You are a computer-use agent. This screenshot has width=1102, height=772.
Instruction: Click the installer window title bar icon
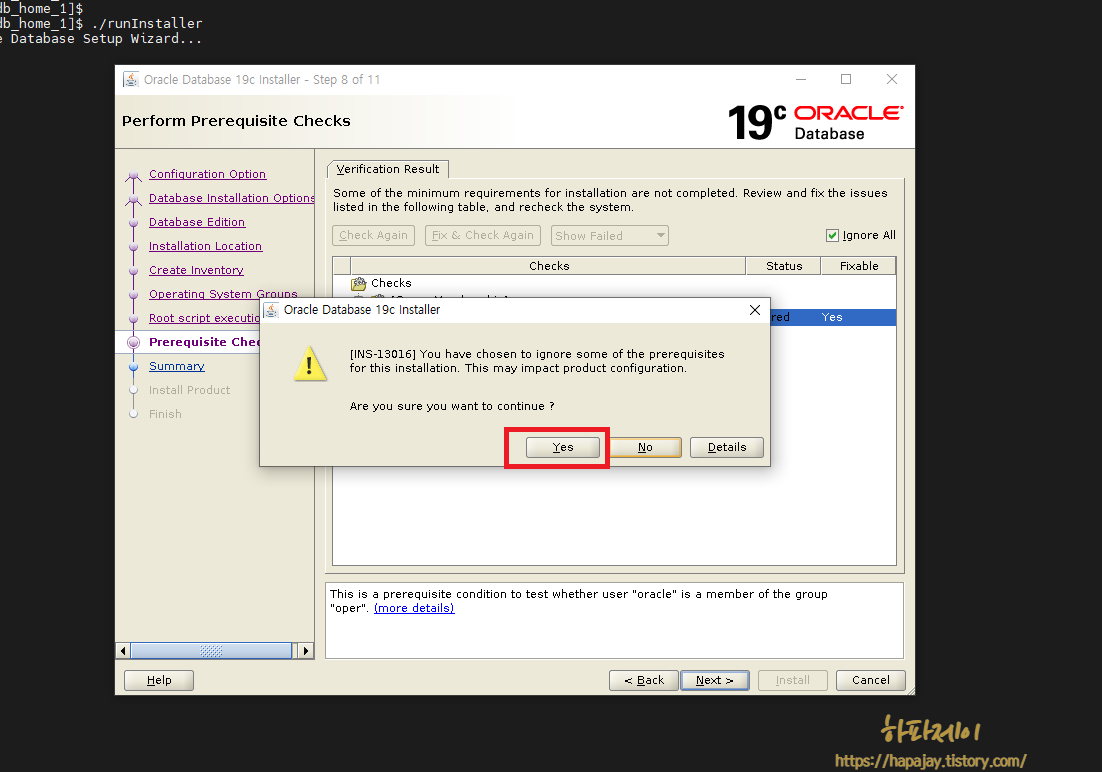point(131,79)
